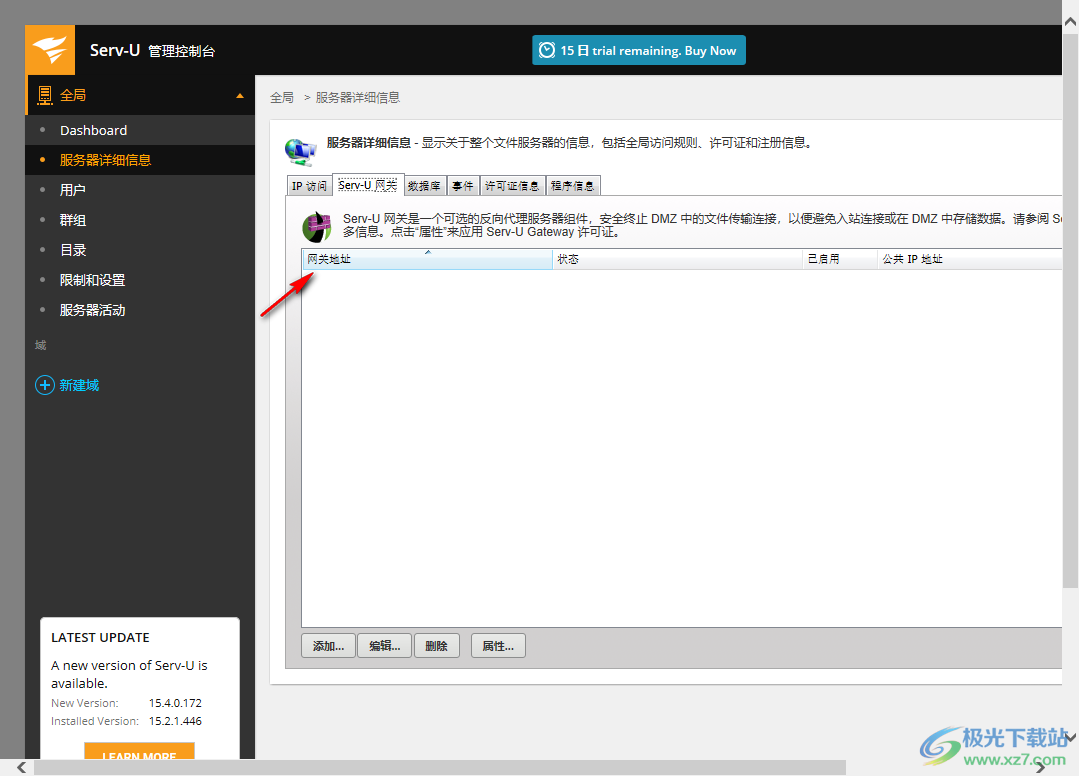Click the LEARN MORE update button
1079x776 pixels.
139,751
